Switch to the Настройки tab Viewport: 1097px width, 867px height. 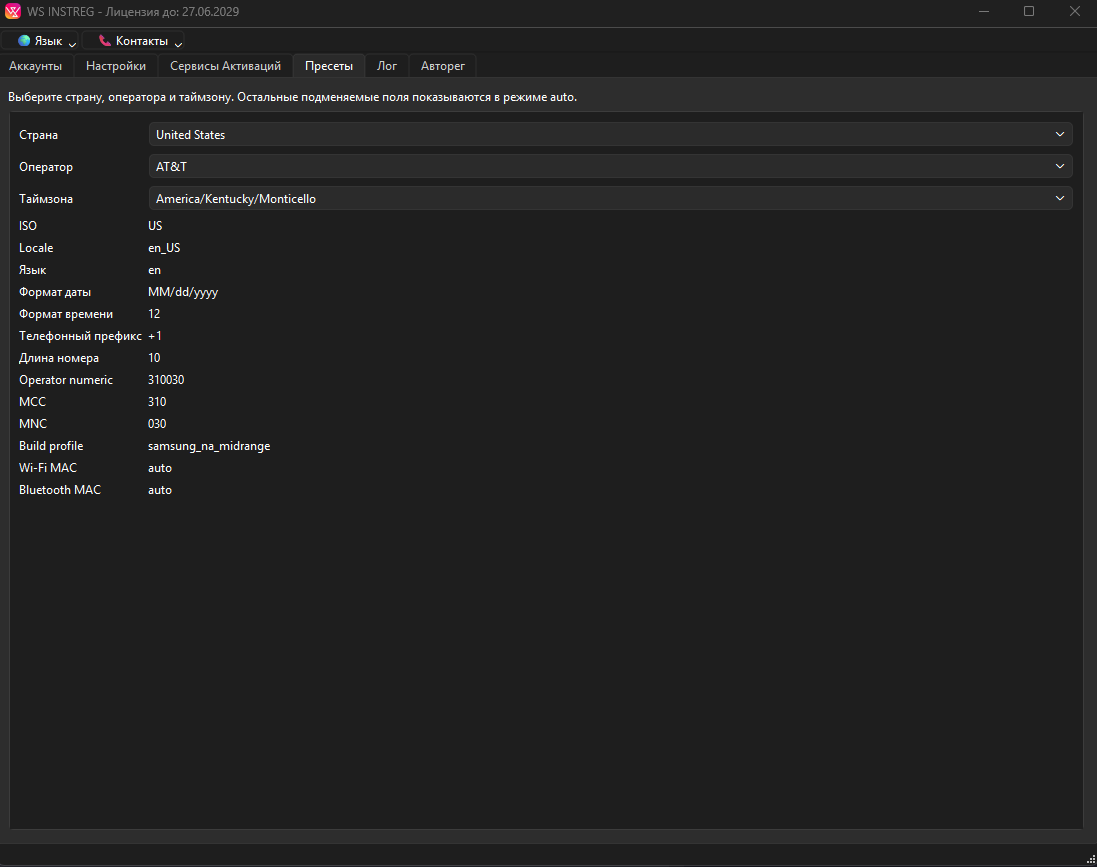[x=116, y=66]
